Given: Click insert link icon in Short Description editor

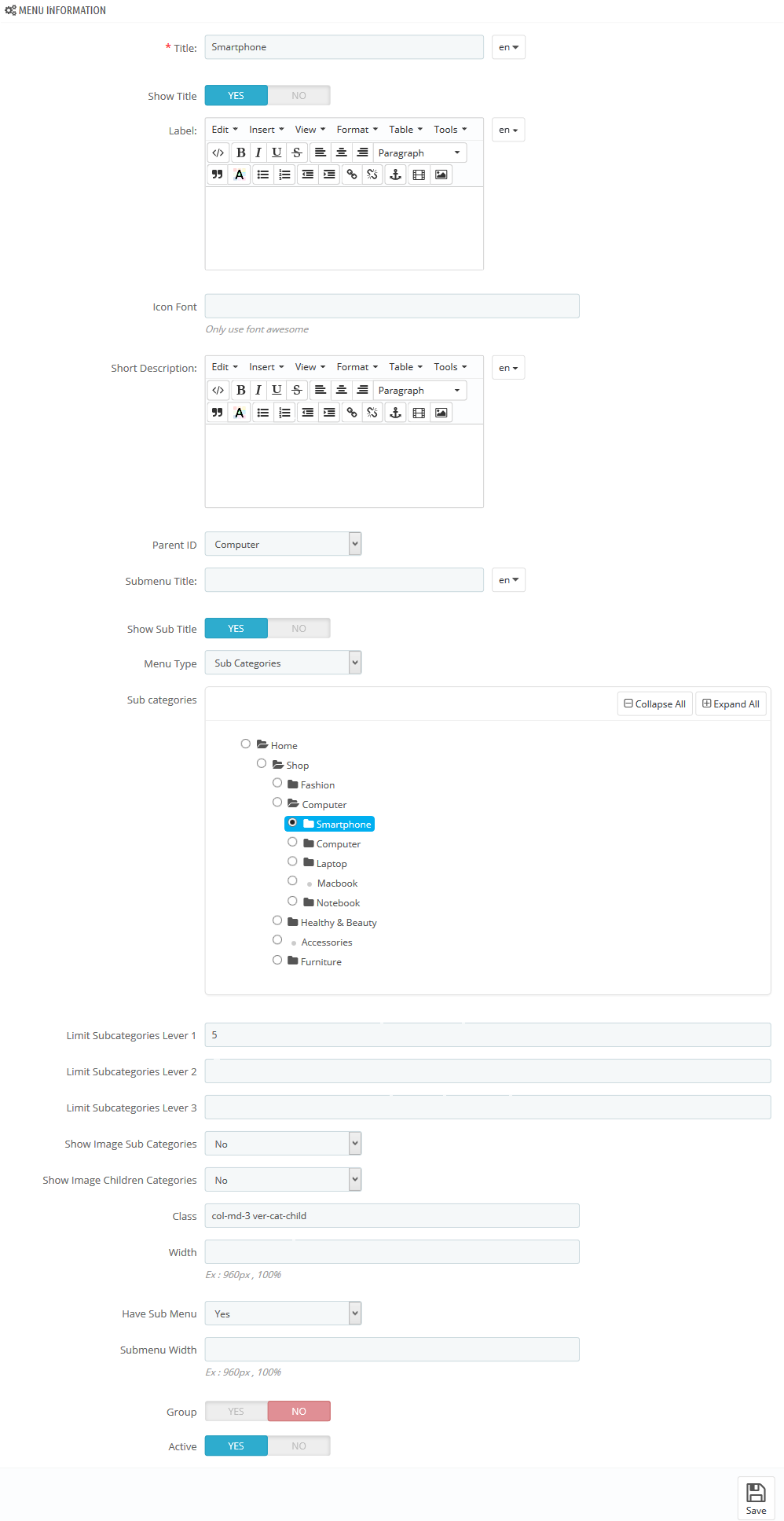Looking at the screenshot, I should (352, 412).
